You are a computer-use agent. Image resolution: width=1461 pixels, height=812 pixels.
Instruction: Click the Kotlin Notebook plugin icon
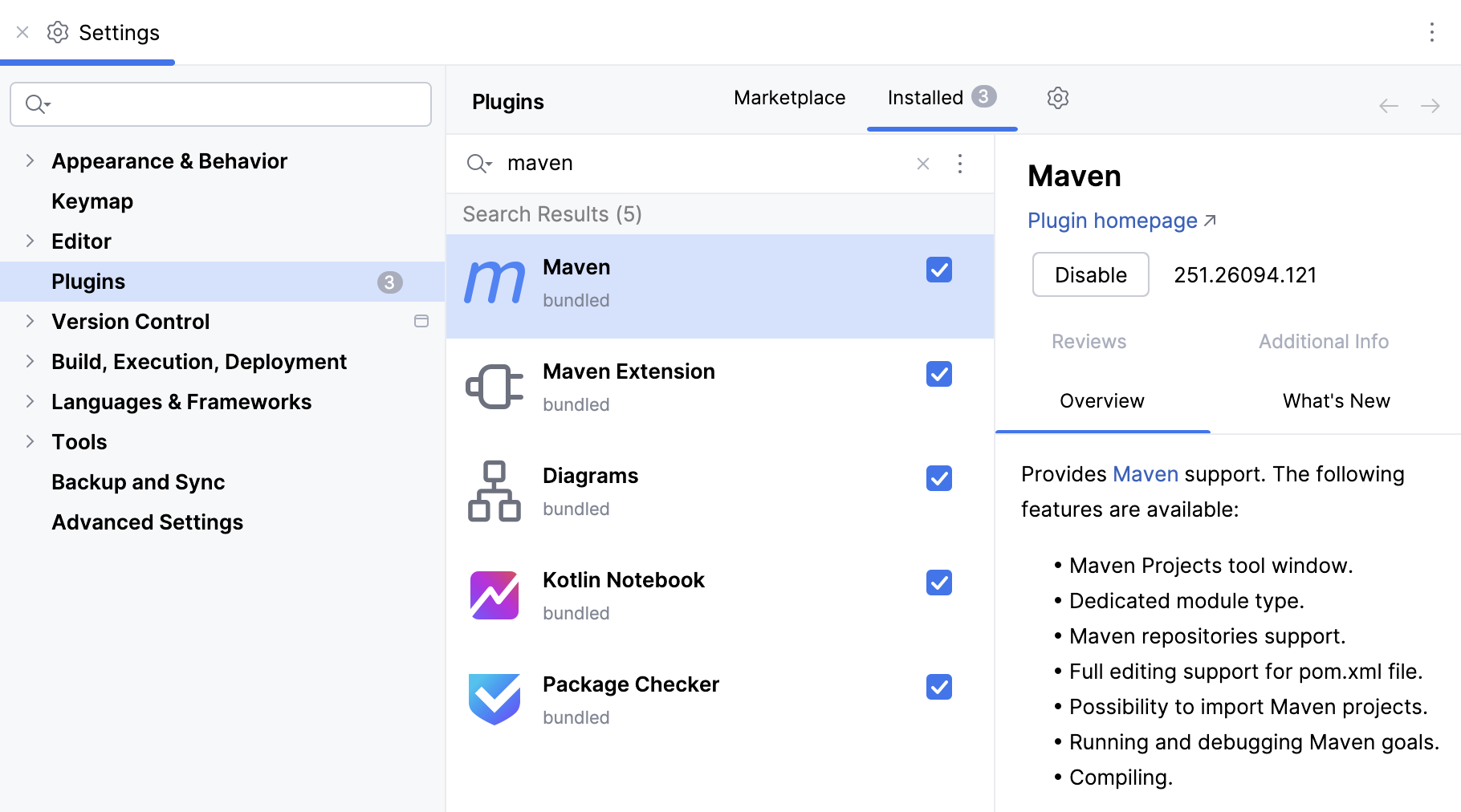tap(494, 595)
